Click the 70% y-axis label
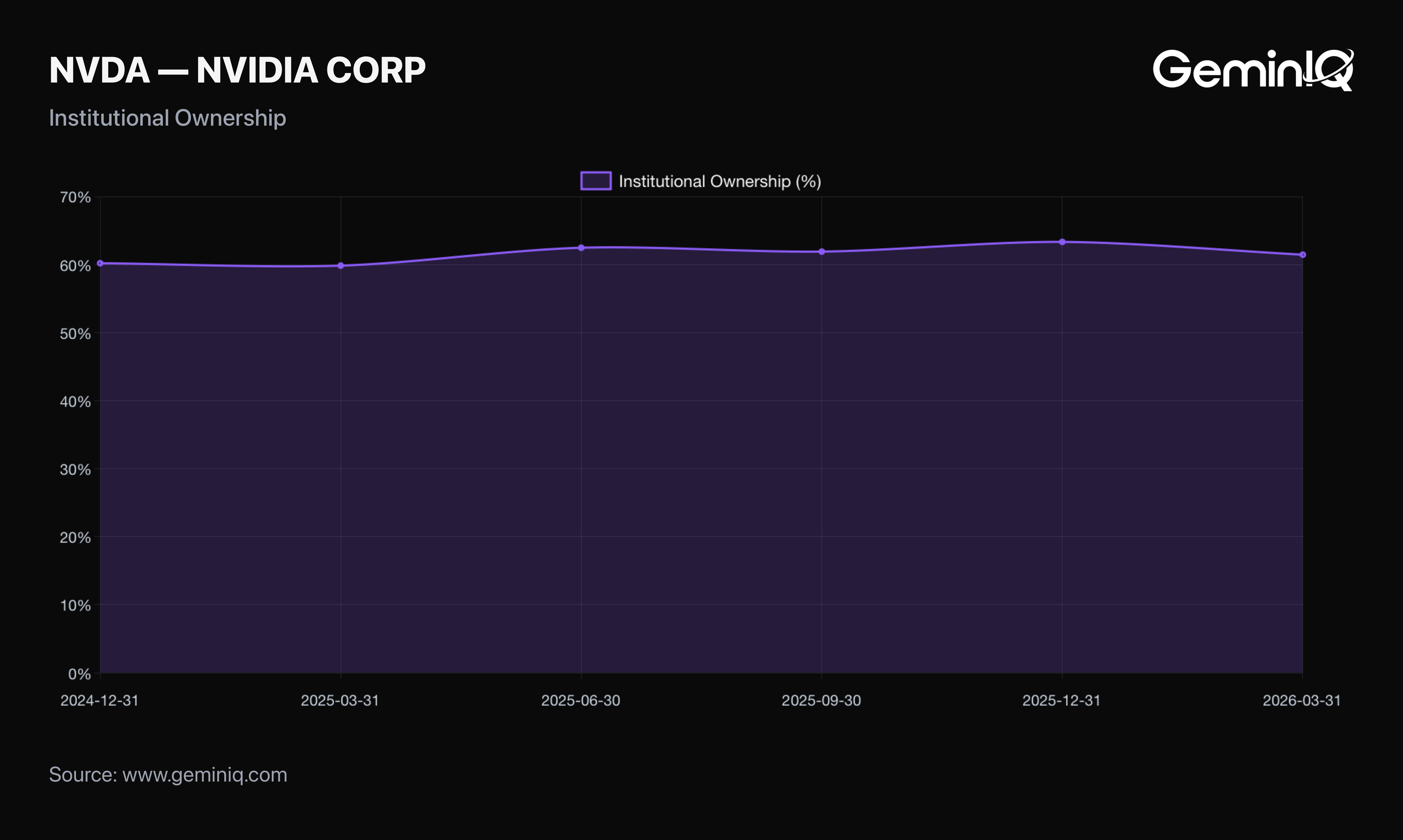The height and width of the screenshot is (840, 1403). 75,197
